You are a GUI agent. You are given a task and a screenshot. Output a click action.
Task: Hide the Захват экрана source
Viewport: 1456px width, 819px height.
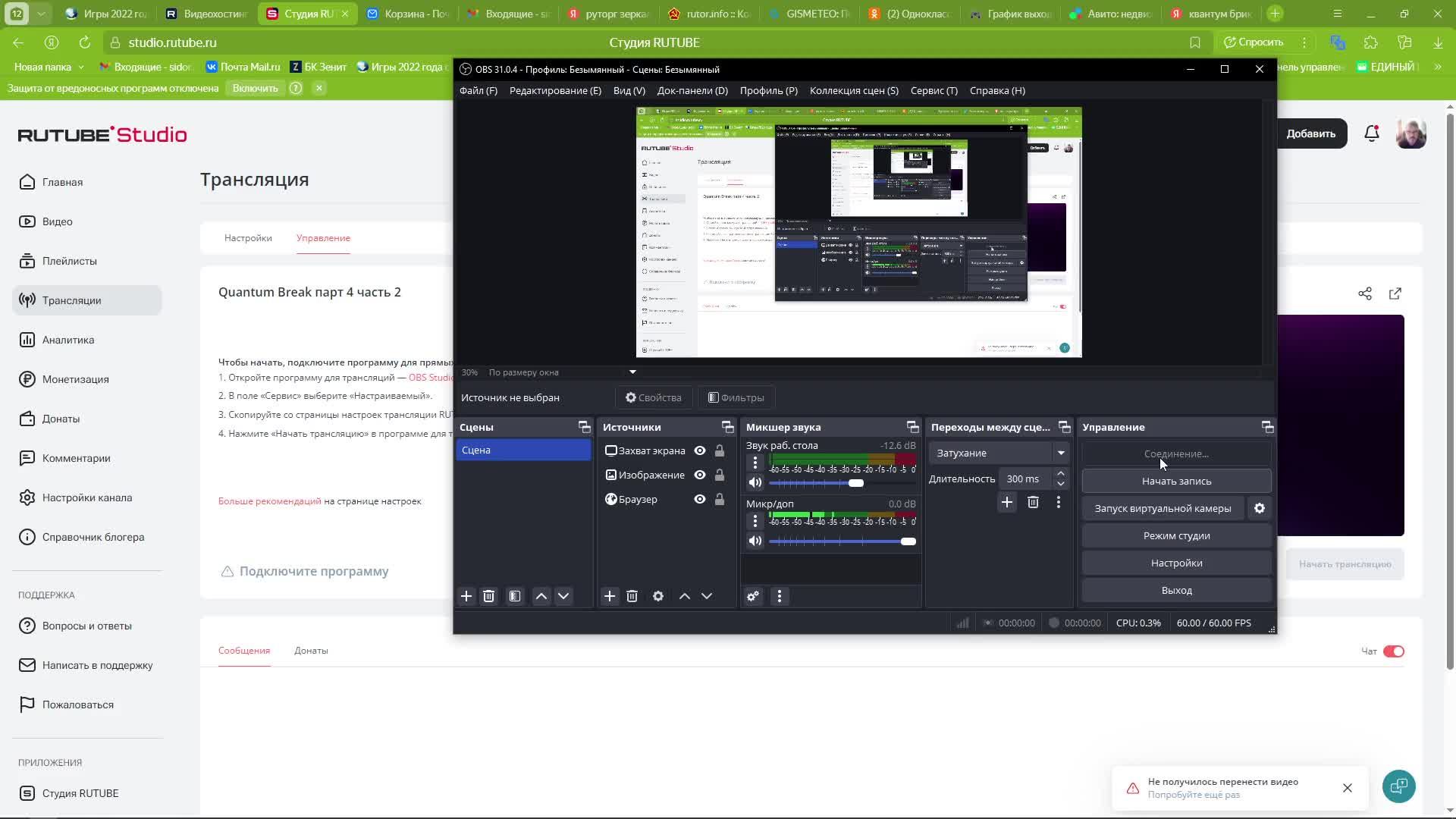700,450
